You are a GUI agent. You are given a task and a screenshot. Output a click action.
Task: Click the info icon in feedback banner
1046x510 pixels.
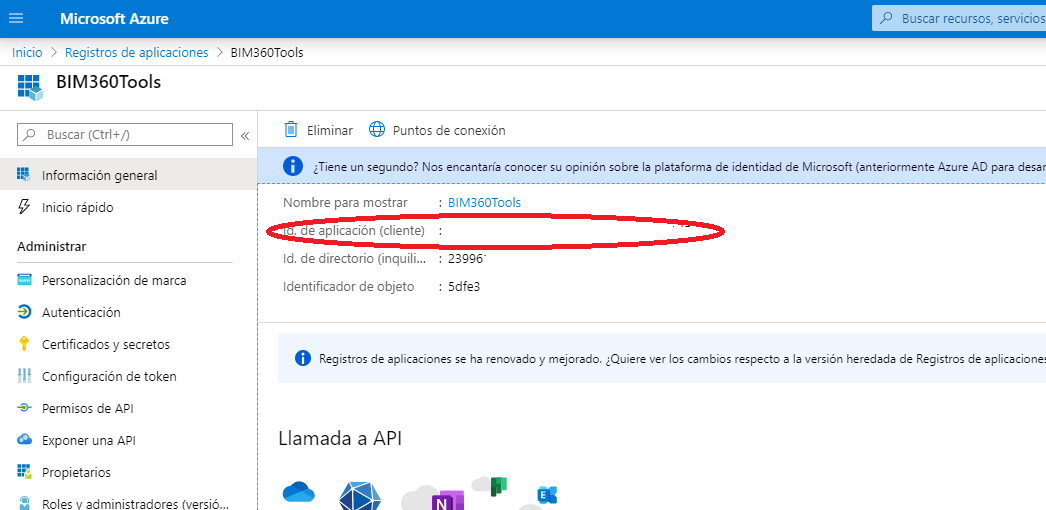pos(293,166)
